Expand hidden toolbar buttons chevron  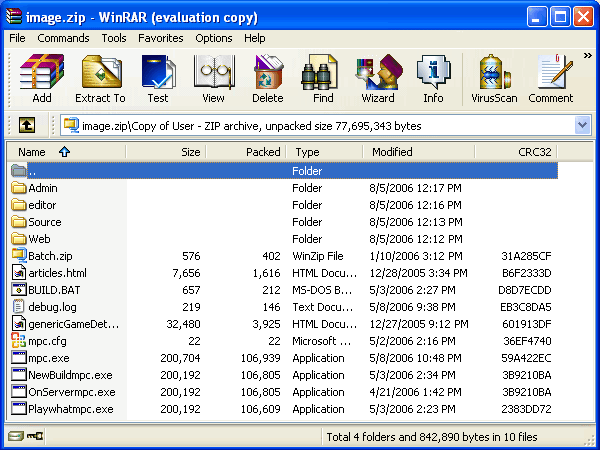pos(587,56)
